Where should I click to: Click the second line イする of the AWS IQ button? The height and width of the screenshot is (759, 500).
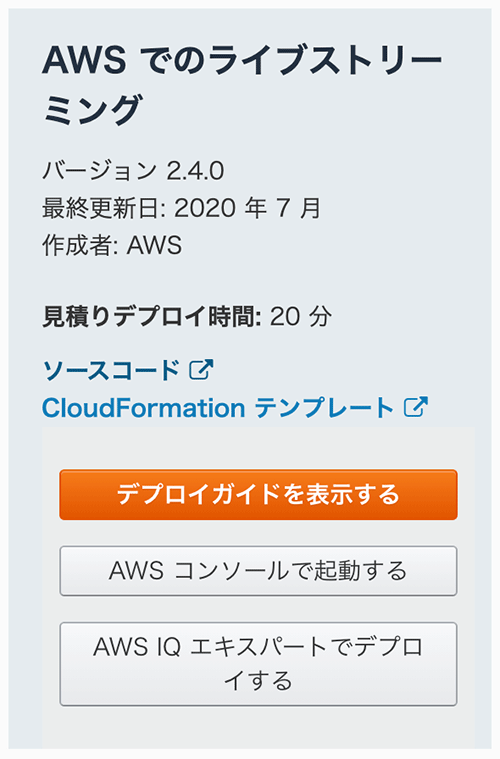click(x=258, y=681)
